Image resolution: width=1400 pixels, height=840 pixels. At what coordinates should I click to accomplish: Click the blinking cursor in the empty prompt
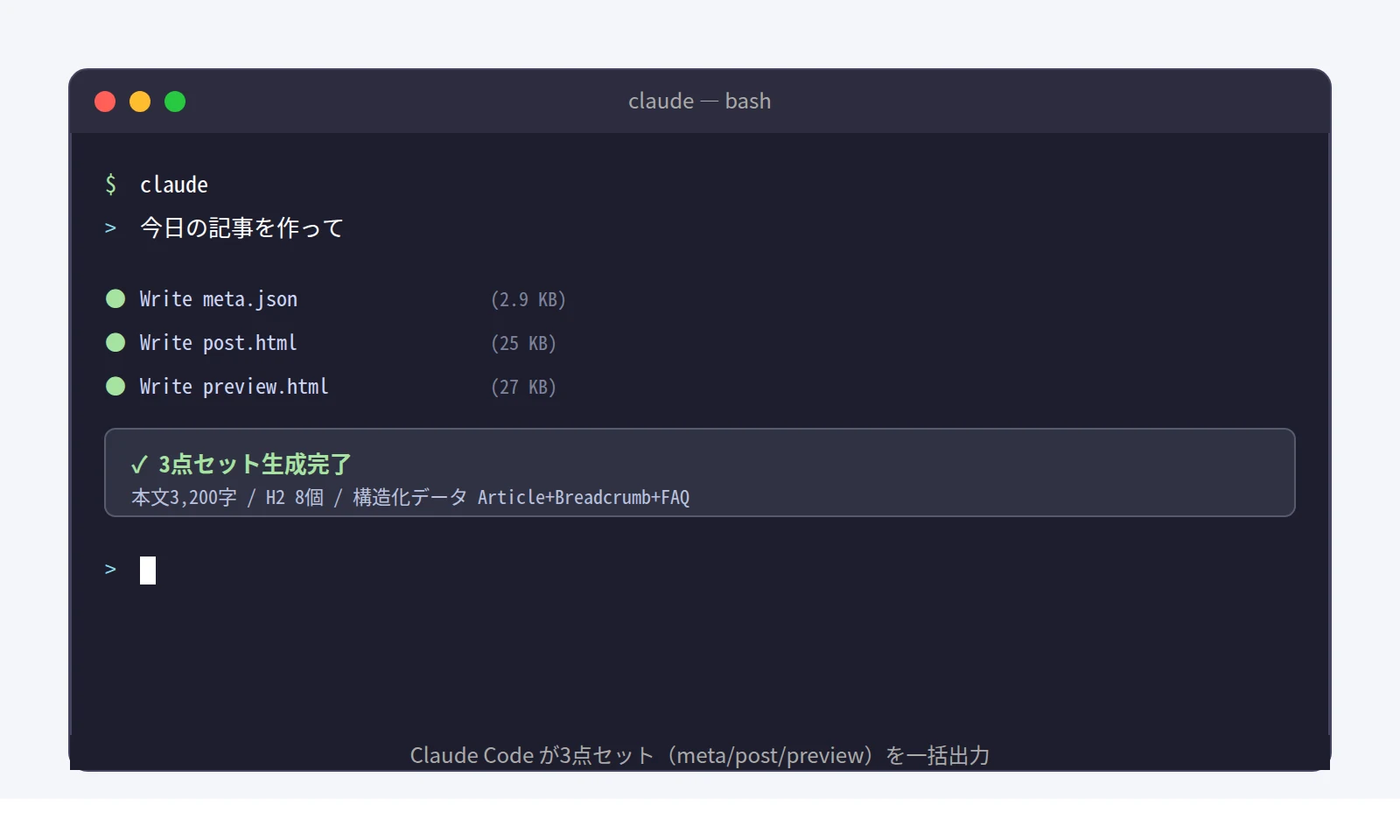coord(148,570)
